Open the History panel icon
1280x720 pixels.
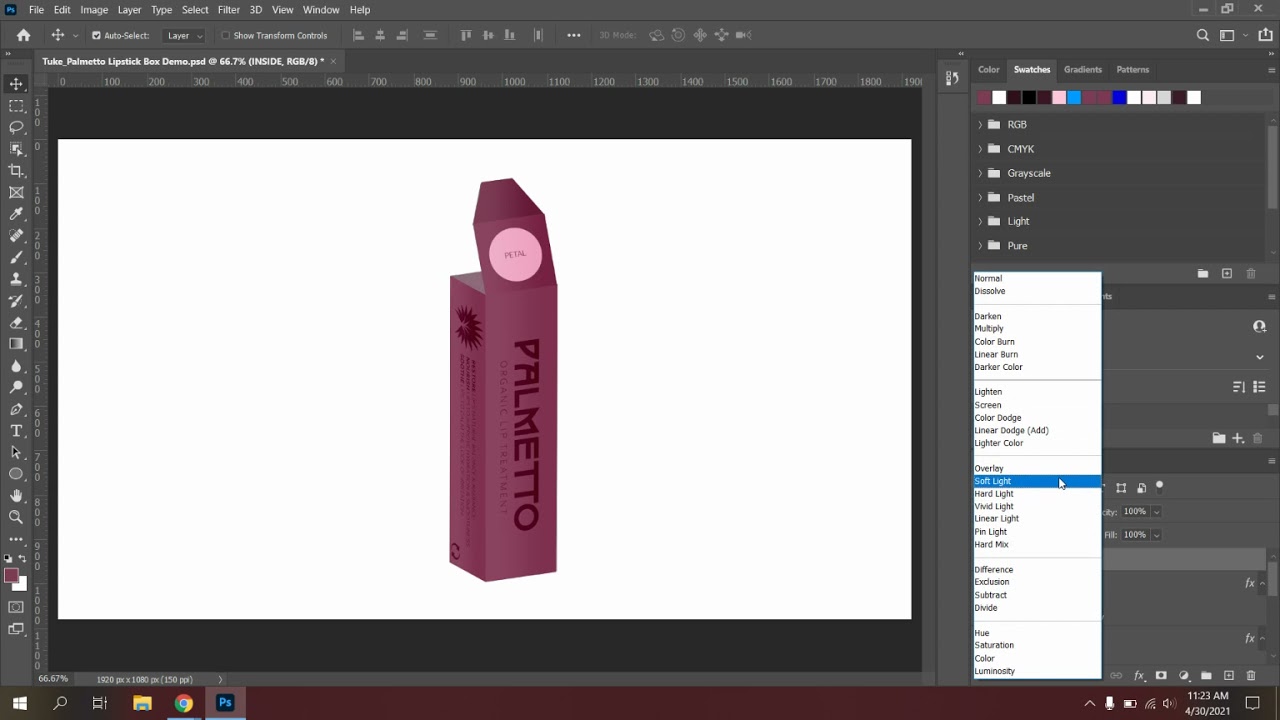pos(951,78)
